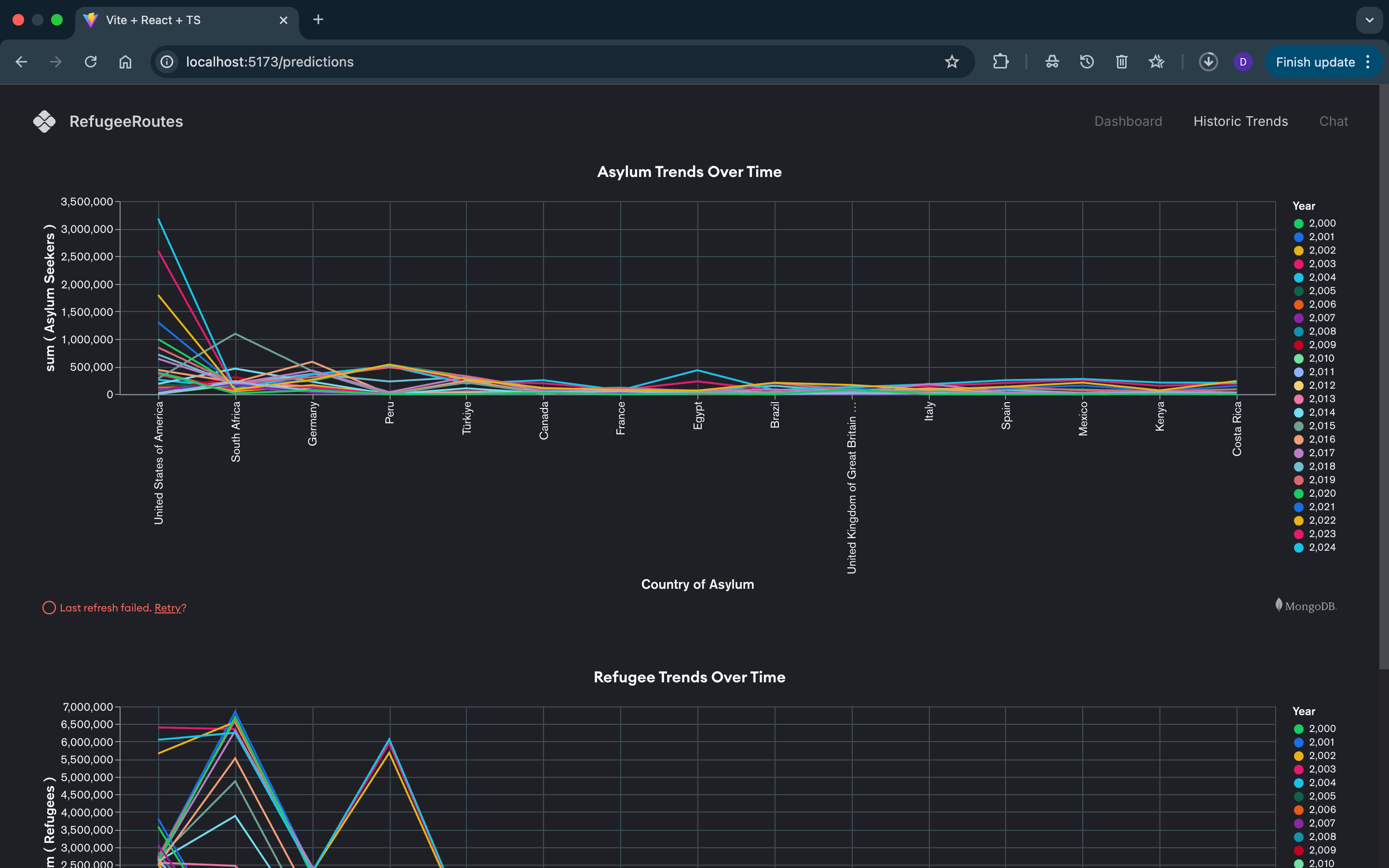This screenshot has height=868, width=1389.
Task: Bookmark this page with the star icon
Action: click(x=952, y=62)
